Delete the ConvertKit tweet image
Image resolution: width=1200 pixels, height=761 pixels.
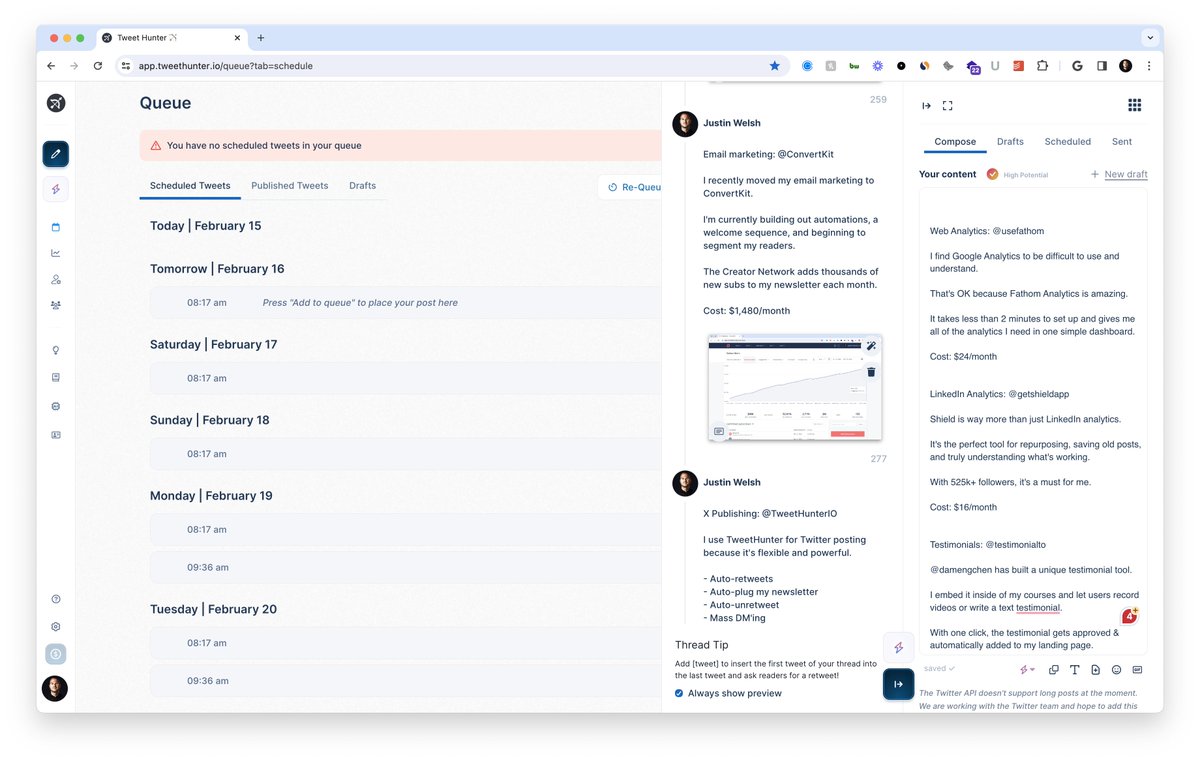(871, 372)
